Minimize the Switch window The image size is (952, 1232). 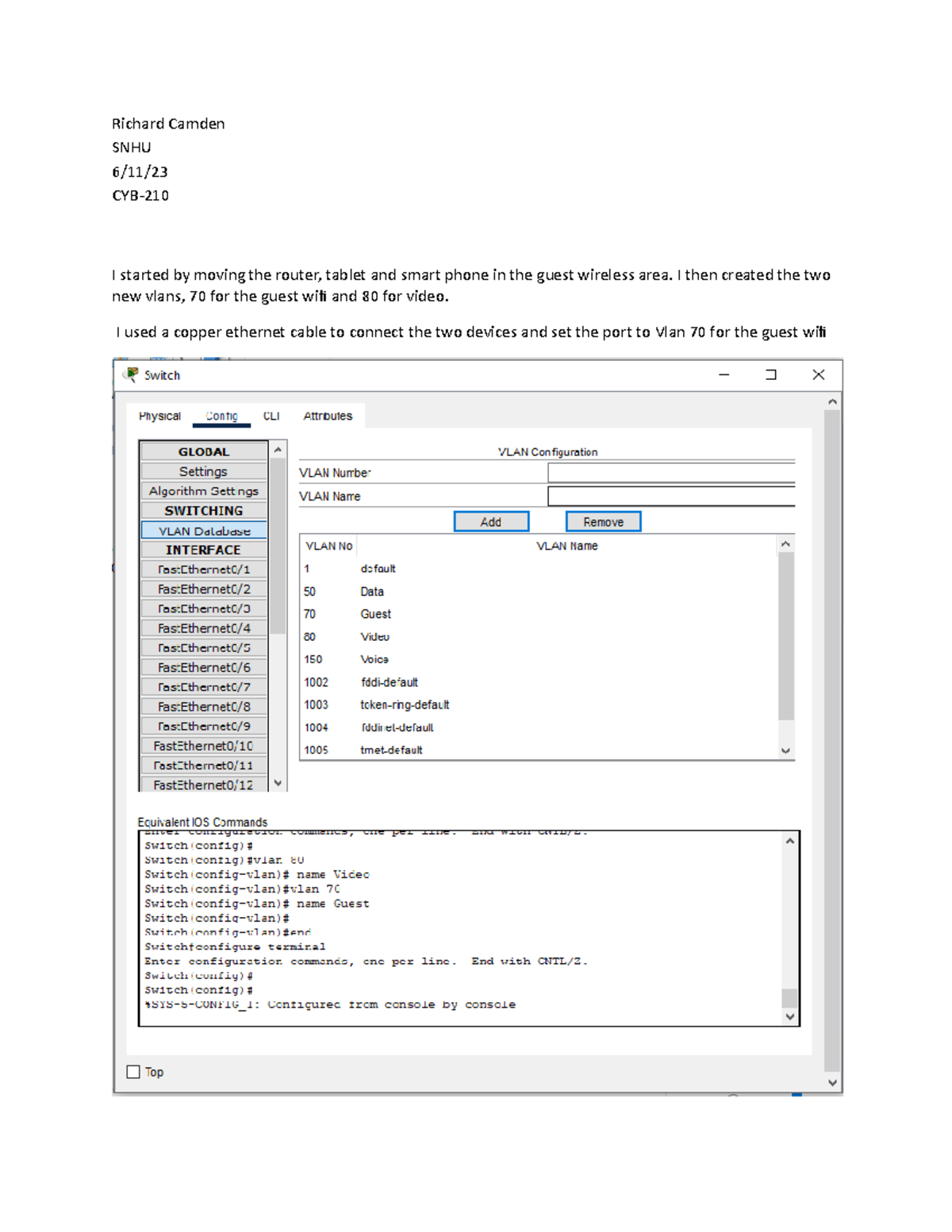tap(724, 374)
